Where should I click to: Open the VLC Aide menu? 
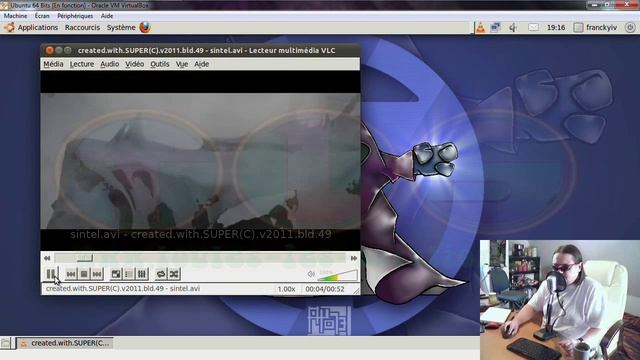(202, 64)
